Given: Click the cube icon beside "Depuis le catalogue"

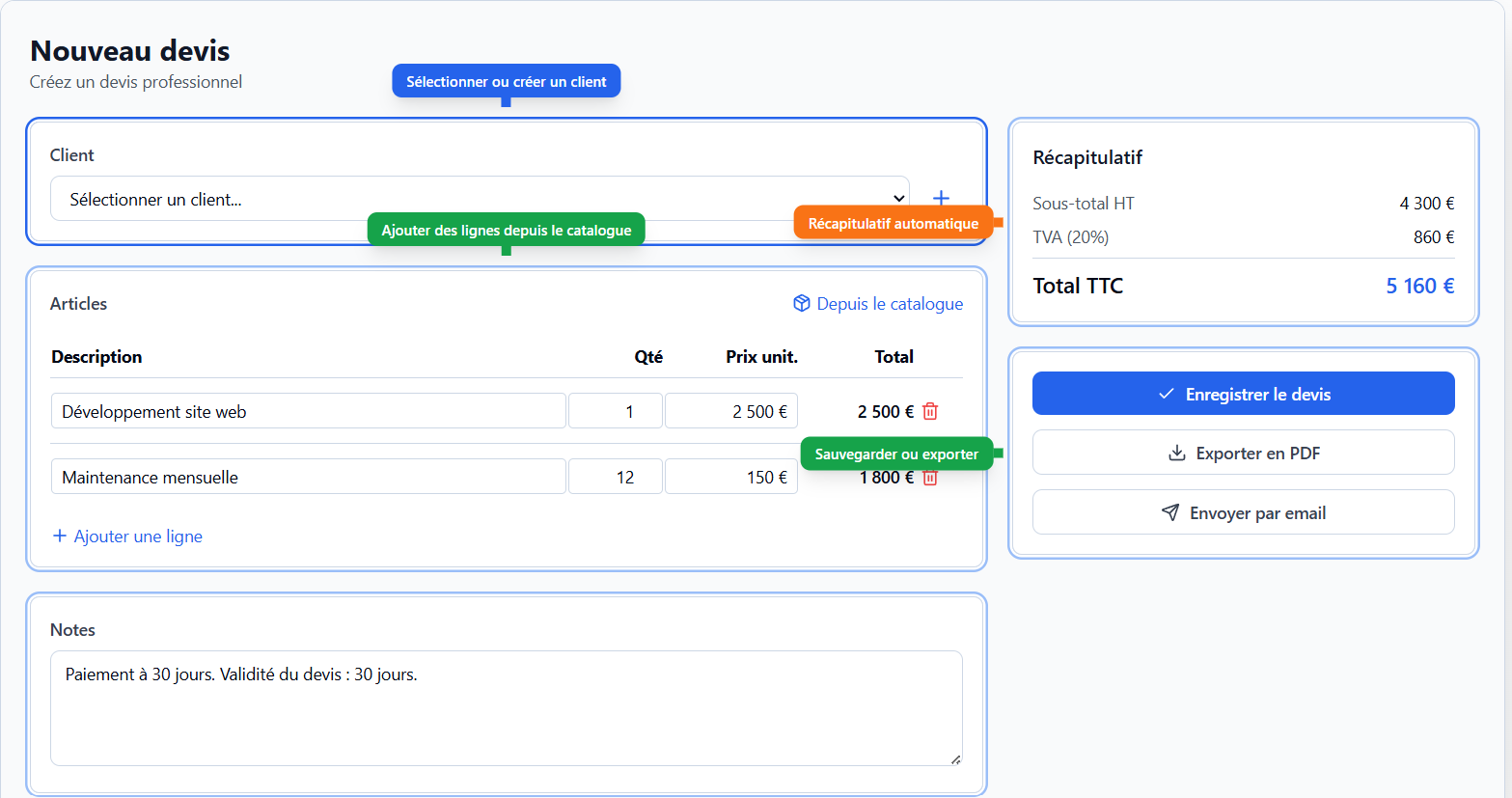Looking at the screenshot, I should coord(801,303).
